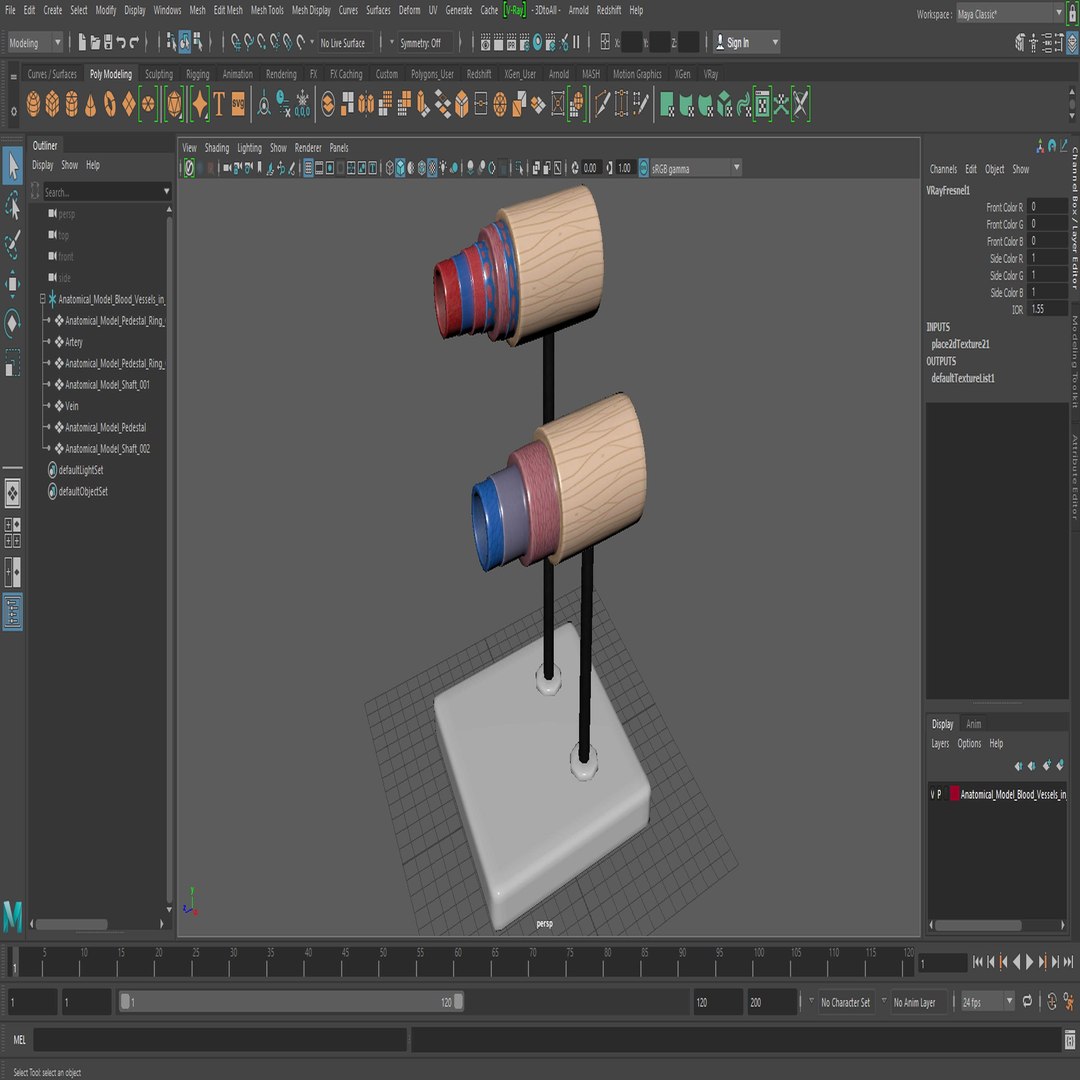
Task: Click the IPR render icon
Action: coord(512,43)
